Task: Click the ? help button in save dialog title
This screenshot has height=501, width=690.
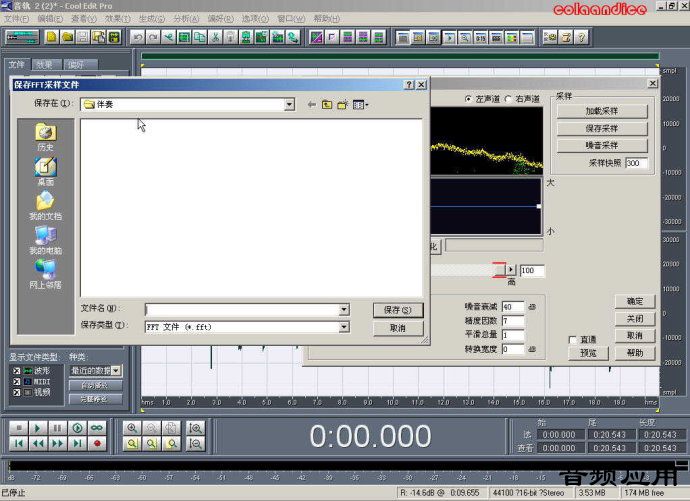Action: coord(409,84)
